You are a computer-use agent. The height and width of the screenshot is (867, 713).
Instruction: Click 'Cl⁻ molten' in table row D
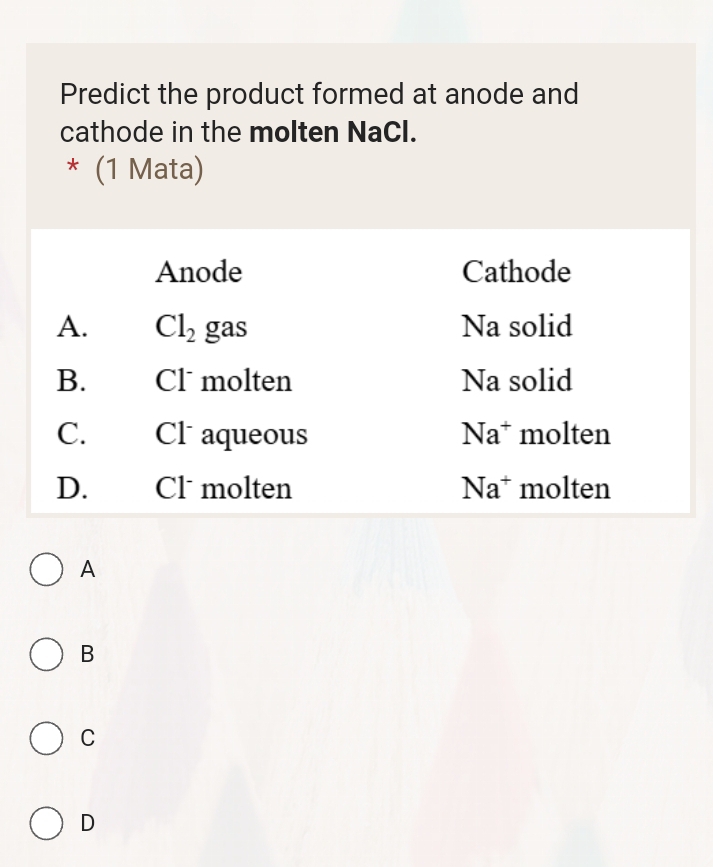coord(223,489)
